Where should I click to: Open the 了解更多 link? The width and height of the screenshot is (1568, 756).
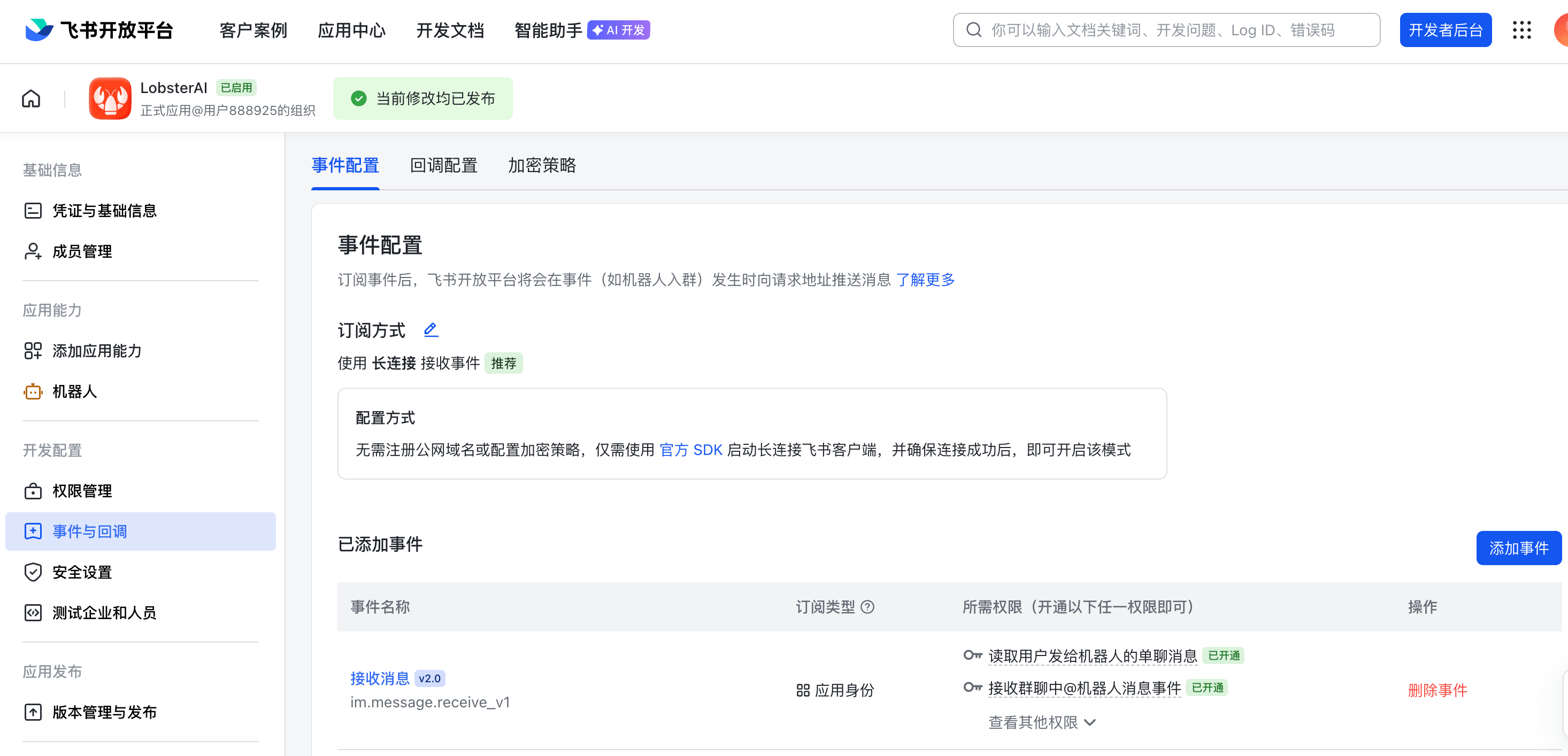pyautogui.click(x=926, y=280)
